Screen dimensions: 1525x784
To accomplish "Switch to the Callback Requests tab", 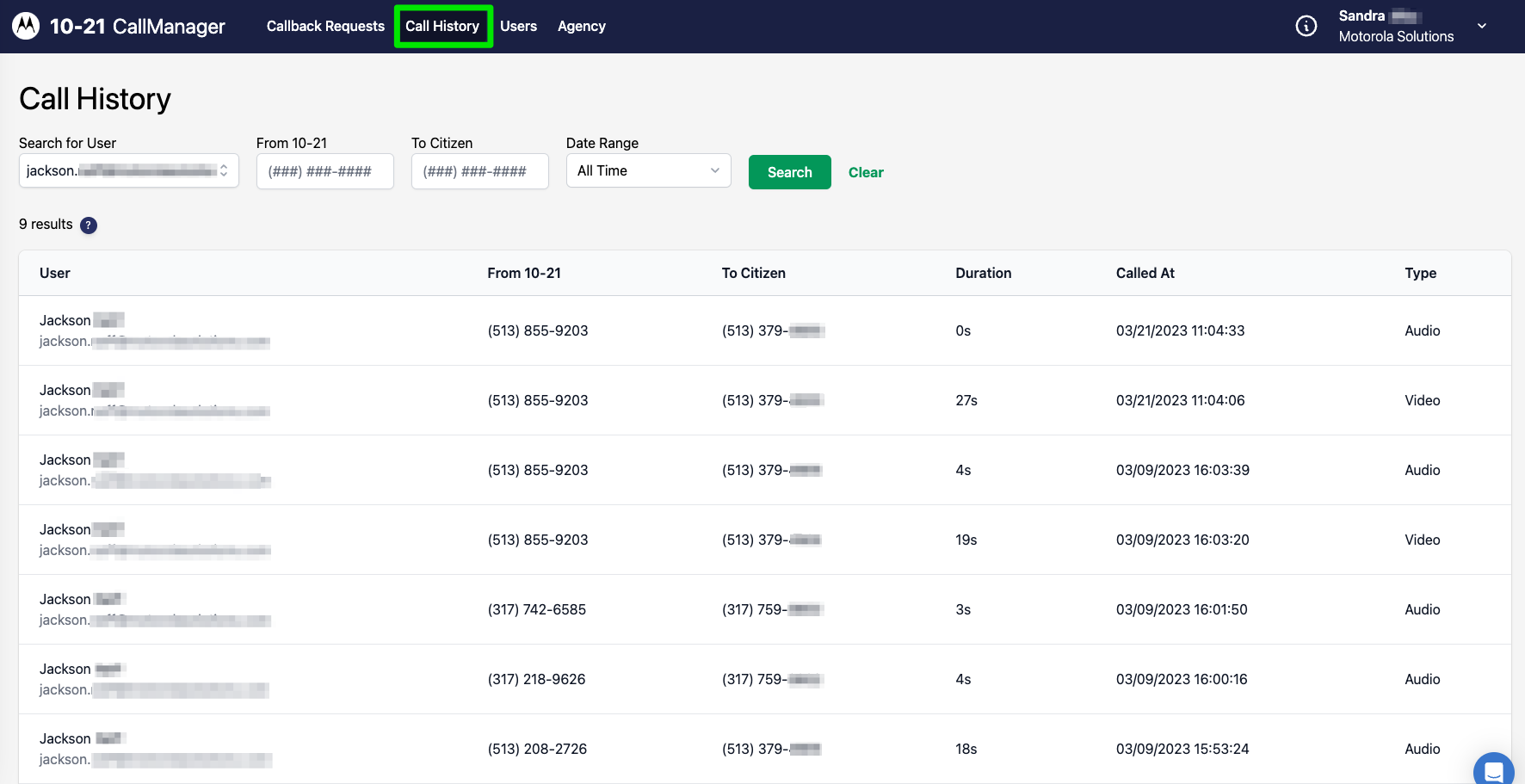I will tap(324, 26).
